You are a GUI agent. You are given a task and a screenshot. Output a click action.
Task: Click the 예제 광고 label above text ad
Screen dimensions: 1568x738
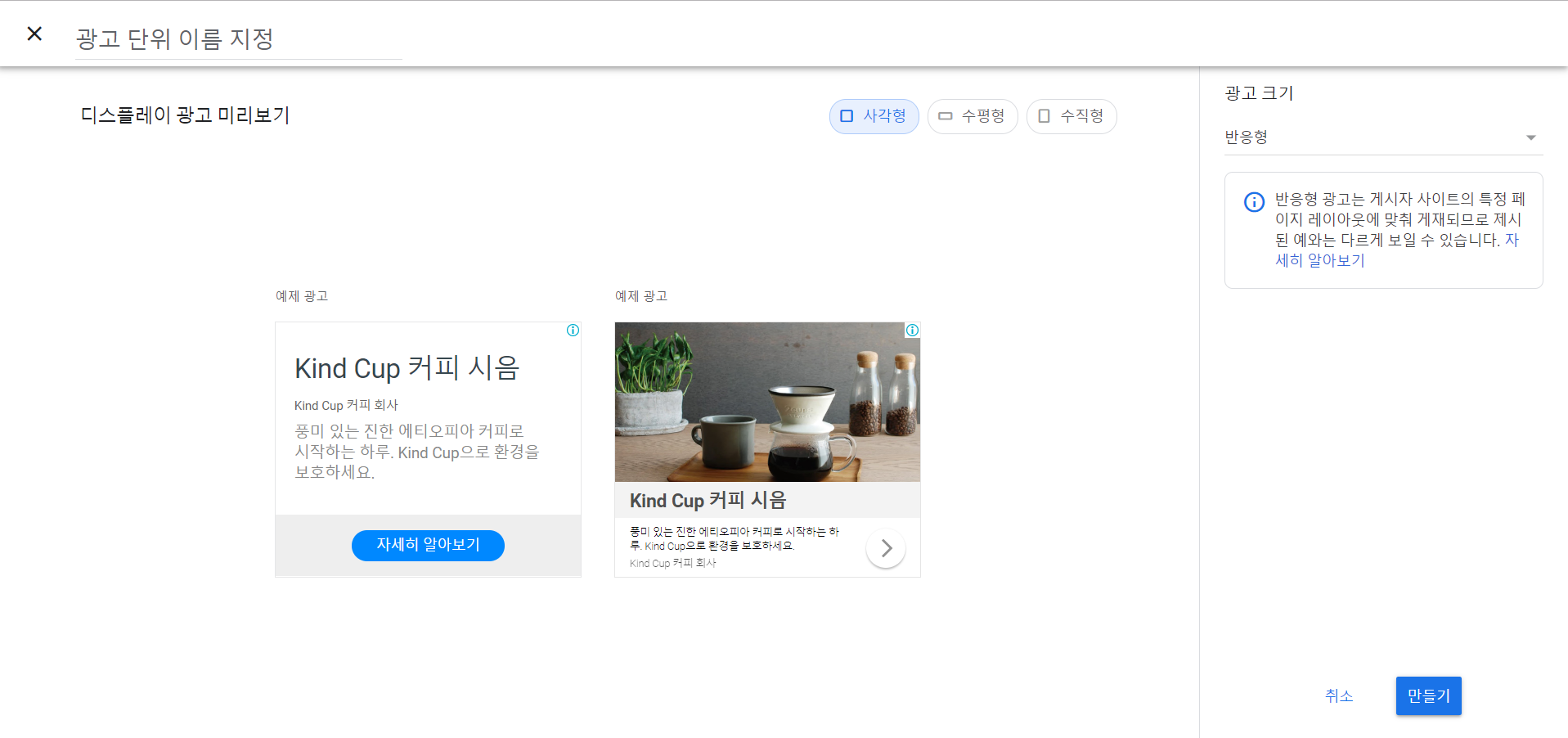tap(302, 296)
